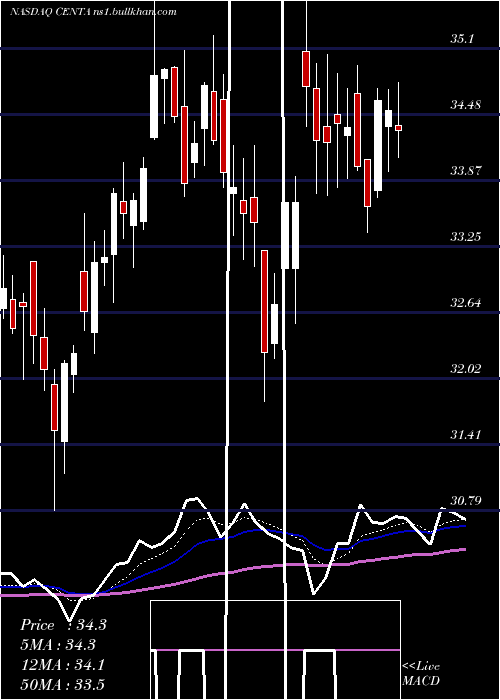Click the 33.25 price axis label
This screenshot has height=700, width=500.
[x=466, y=237]
